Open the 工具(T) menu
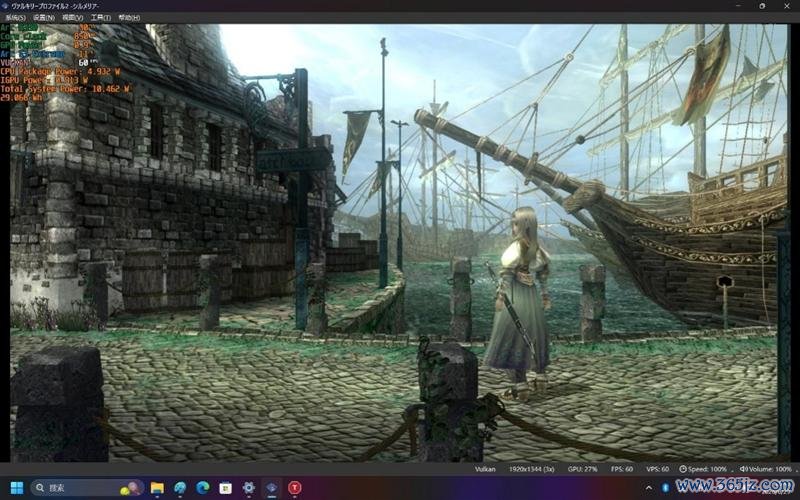The height and width of the screenshot is (500, 800). click(101, 17)
